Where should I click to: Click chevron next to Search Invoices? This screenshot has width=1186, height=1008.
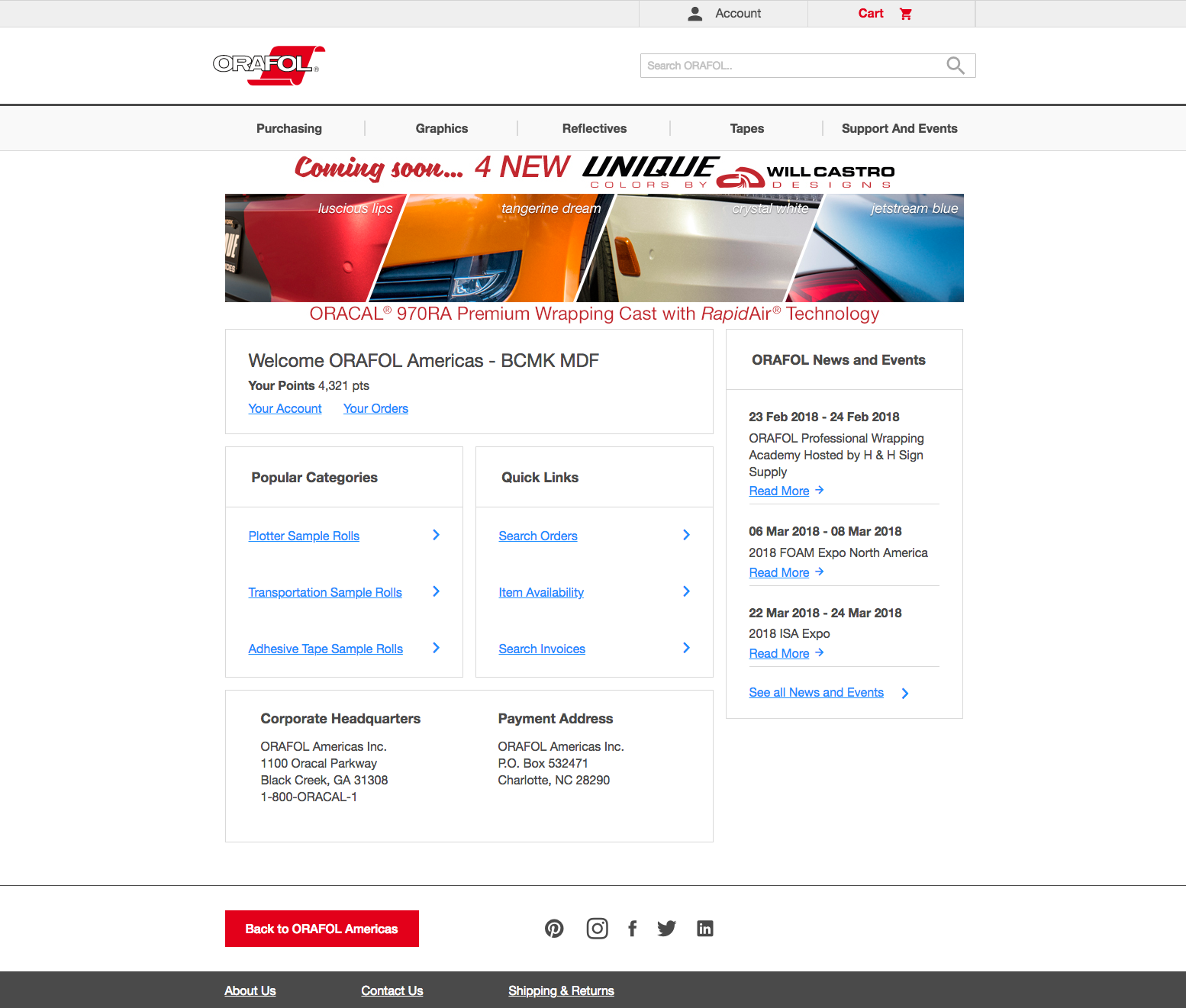[686, 648]
